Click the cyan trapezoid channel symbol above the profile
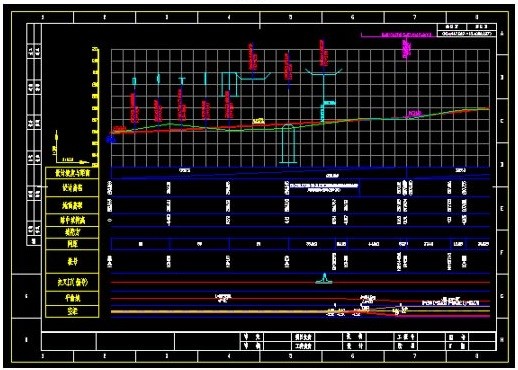Screen dimensions: 518x370 click(x=254, y=76)
